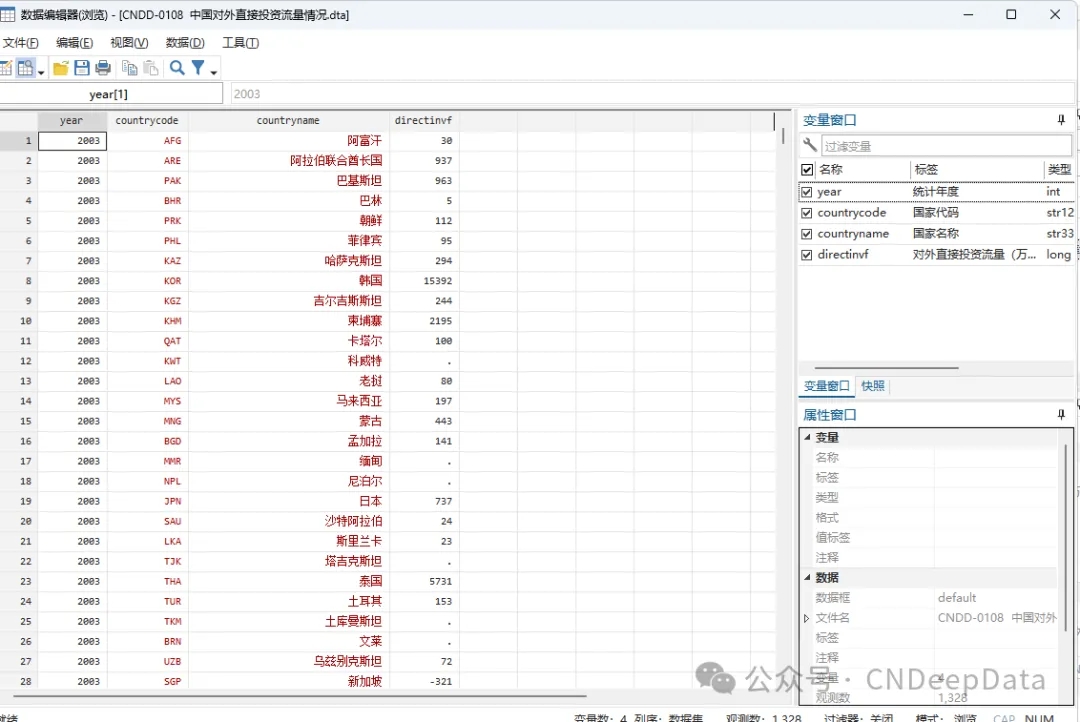This screenshot has width=1080, height=722.
Task: Click the variables list horizontal scrollbar
Action: [886, 368]
